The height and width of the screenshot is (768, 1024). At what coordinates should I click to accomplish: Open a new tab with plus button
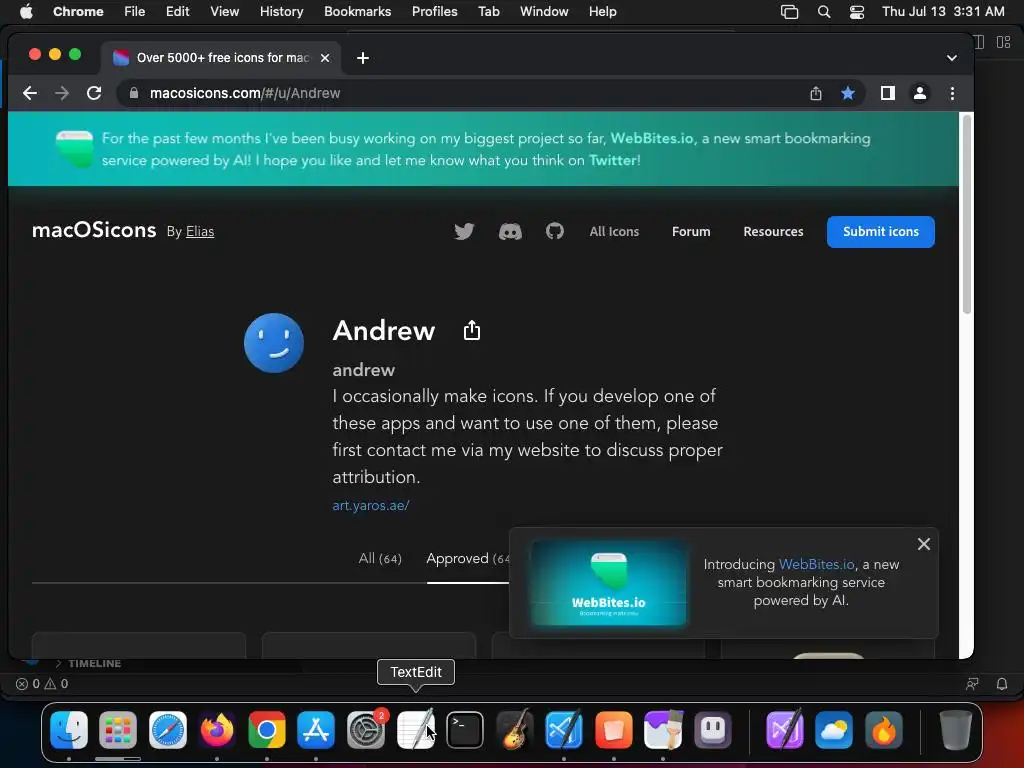click(363, 58)
